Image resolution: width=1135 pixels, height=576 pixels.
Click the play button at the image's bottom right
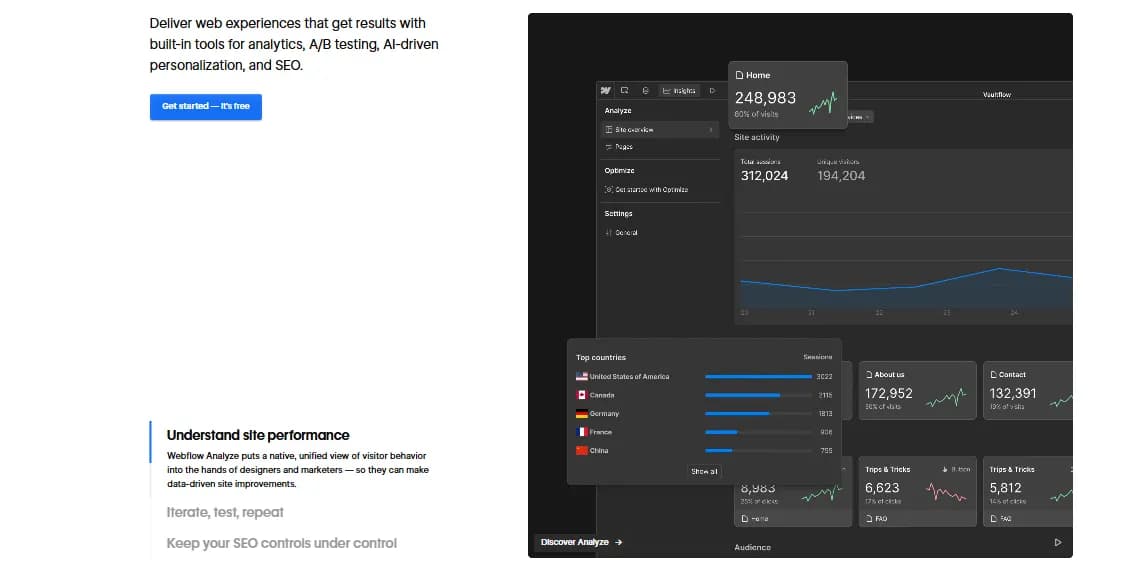(1058, 543)
